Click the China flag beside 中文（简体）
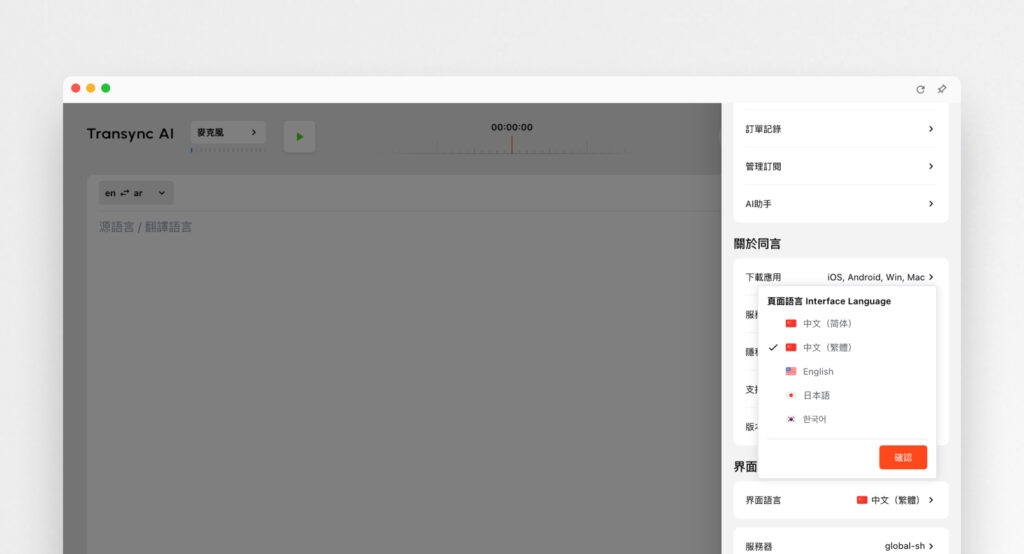This screenshot has height=554, width=1024. [791, 323]
